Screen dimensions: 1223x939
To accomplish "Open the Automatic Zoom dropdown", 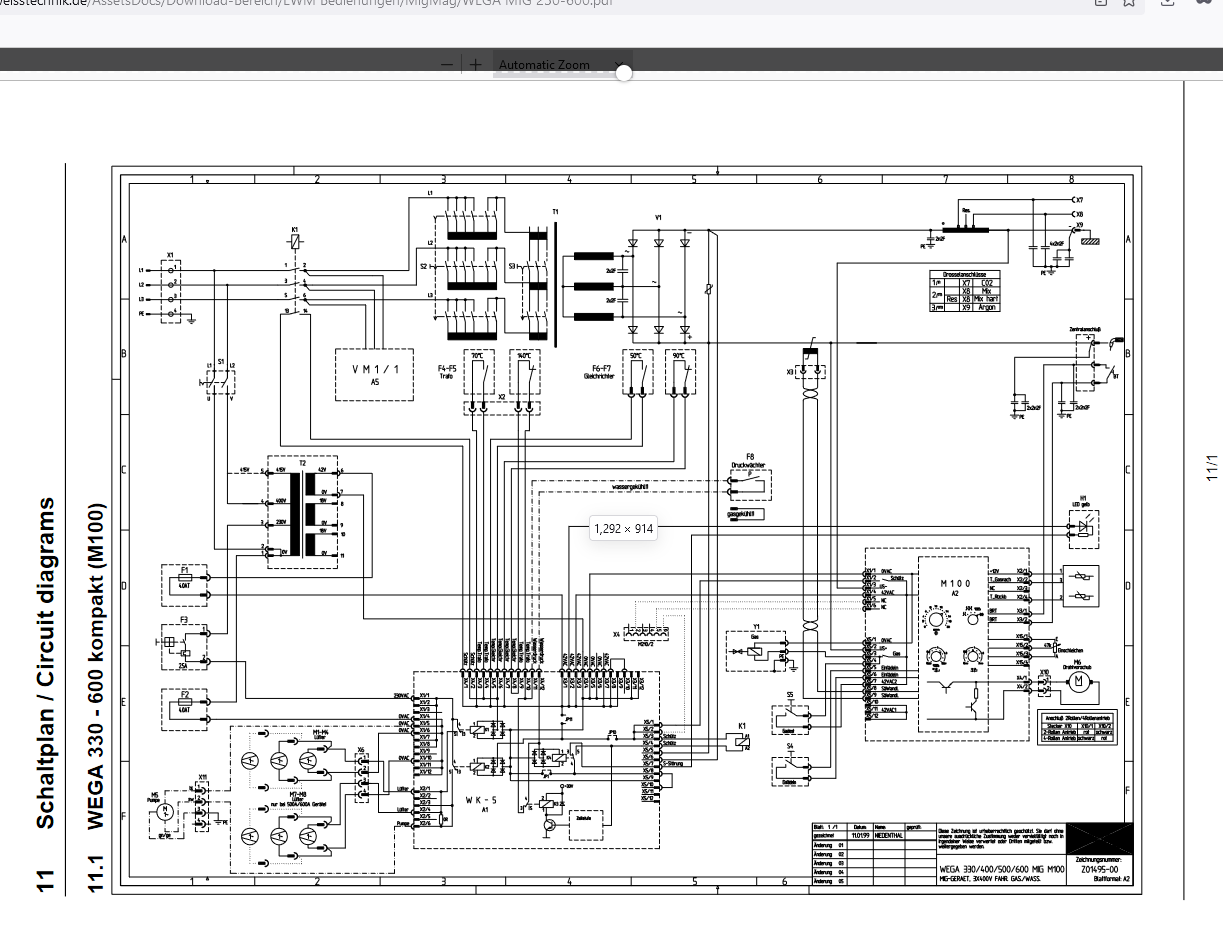I will pos(561,65).
